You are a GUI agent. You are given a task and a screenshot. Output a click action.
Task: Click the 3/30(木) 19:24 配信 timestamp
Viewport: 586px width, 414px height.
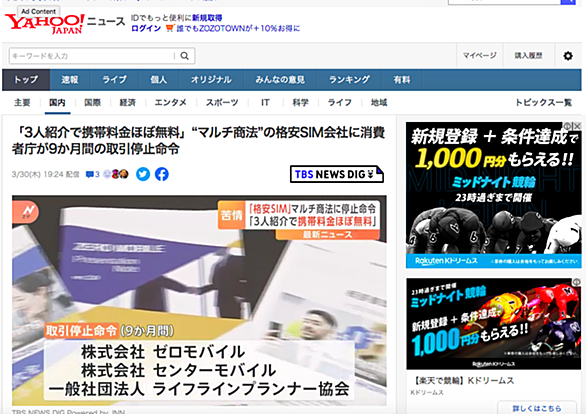(46, 174)
